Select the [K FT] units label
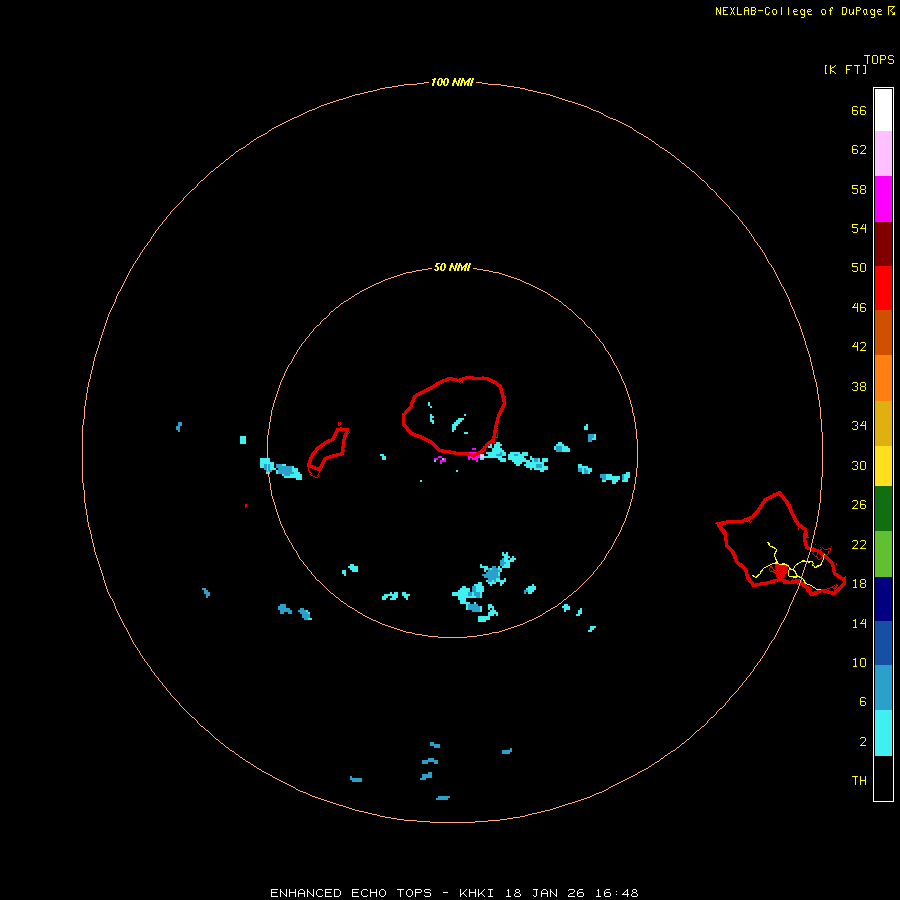The height and width of the screenshot is (900, 900). click(845, 69)
